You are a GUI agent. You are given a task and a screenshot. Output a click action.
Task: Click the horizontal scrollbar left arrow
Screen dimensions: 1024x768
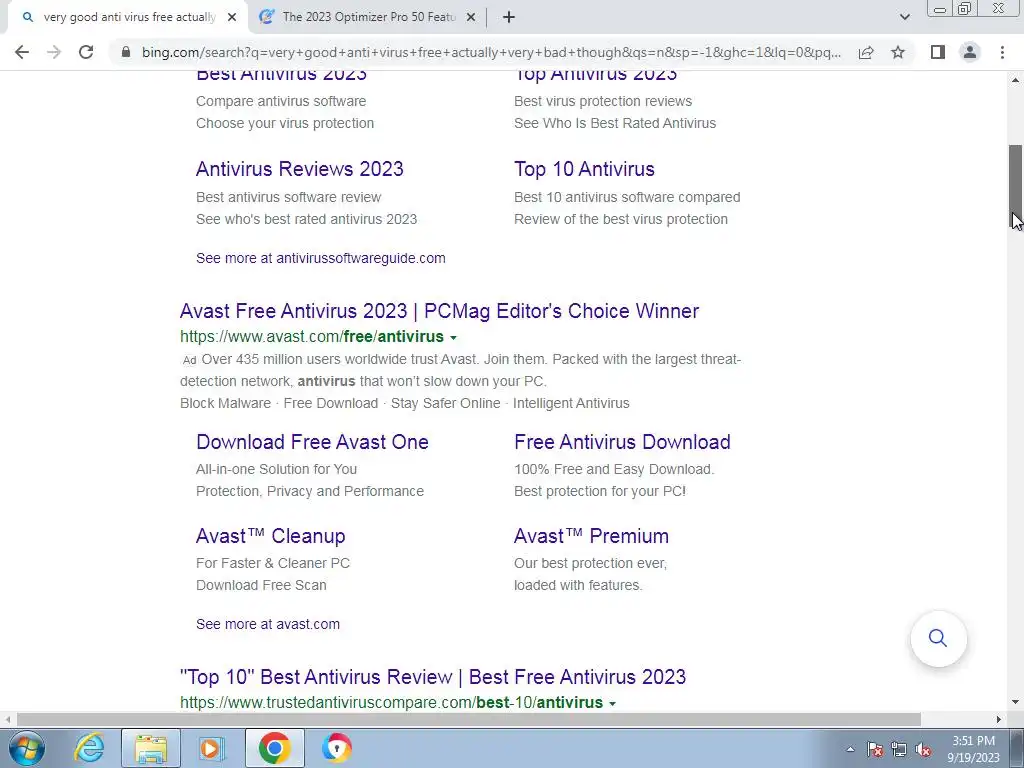[7, 719]
